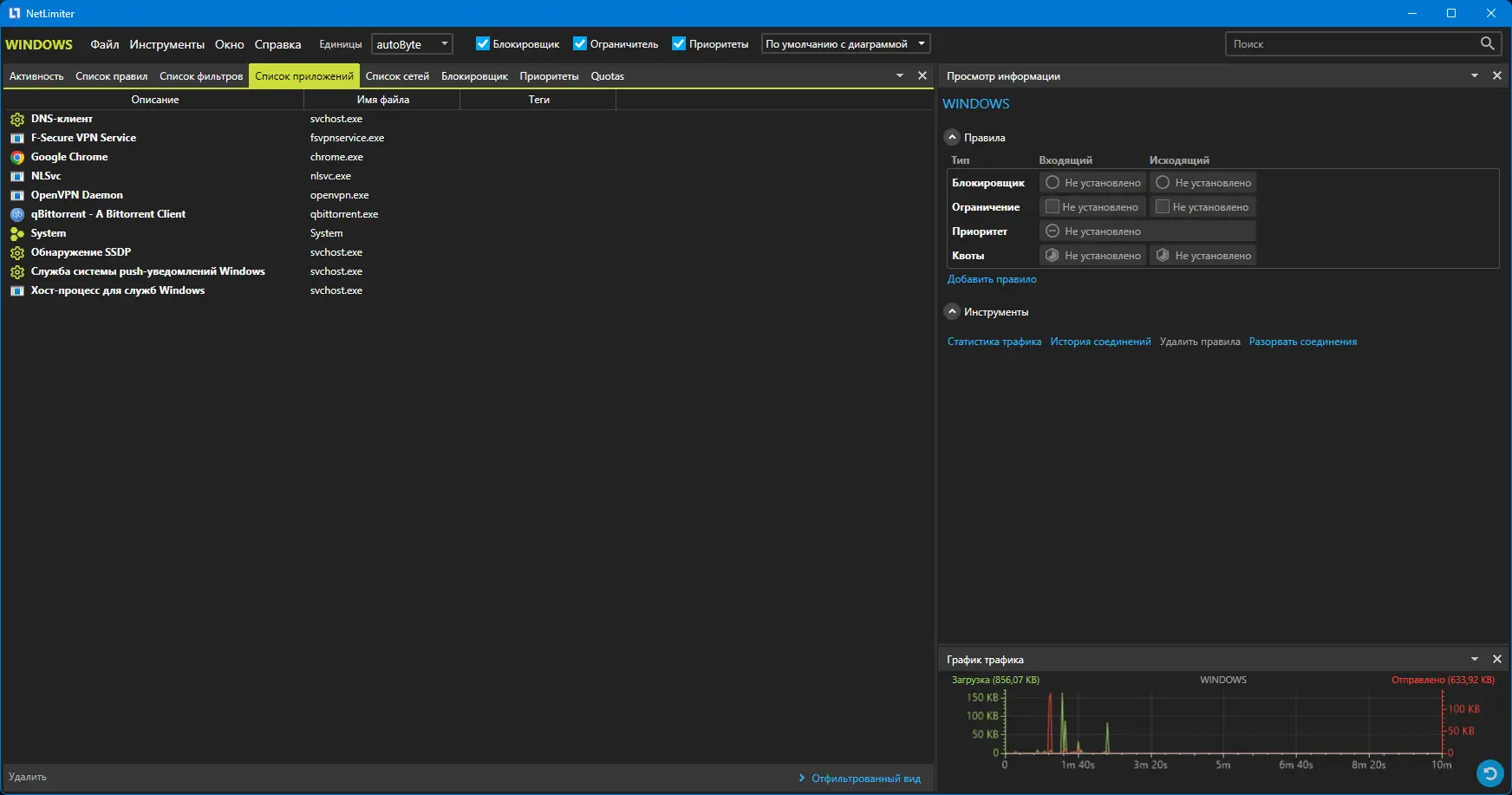This screenshot has width=1512, height=795.
Task: Collapse the Правила section
Action: click(x=952, y=138)
